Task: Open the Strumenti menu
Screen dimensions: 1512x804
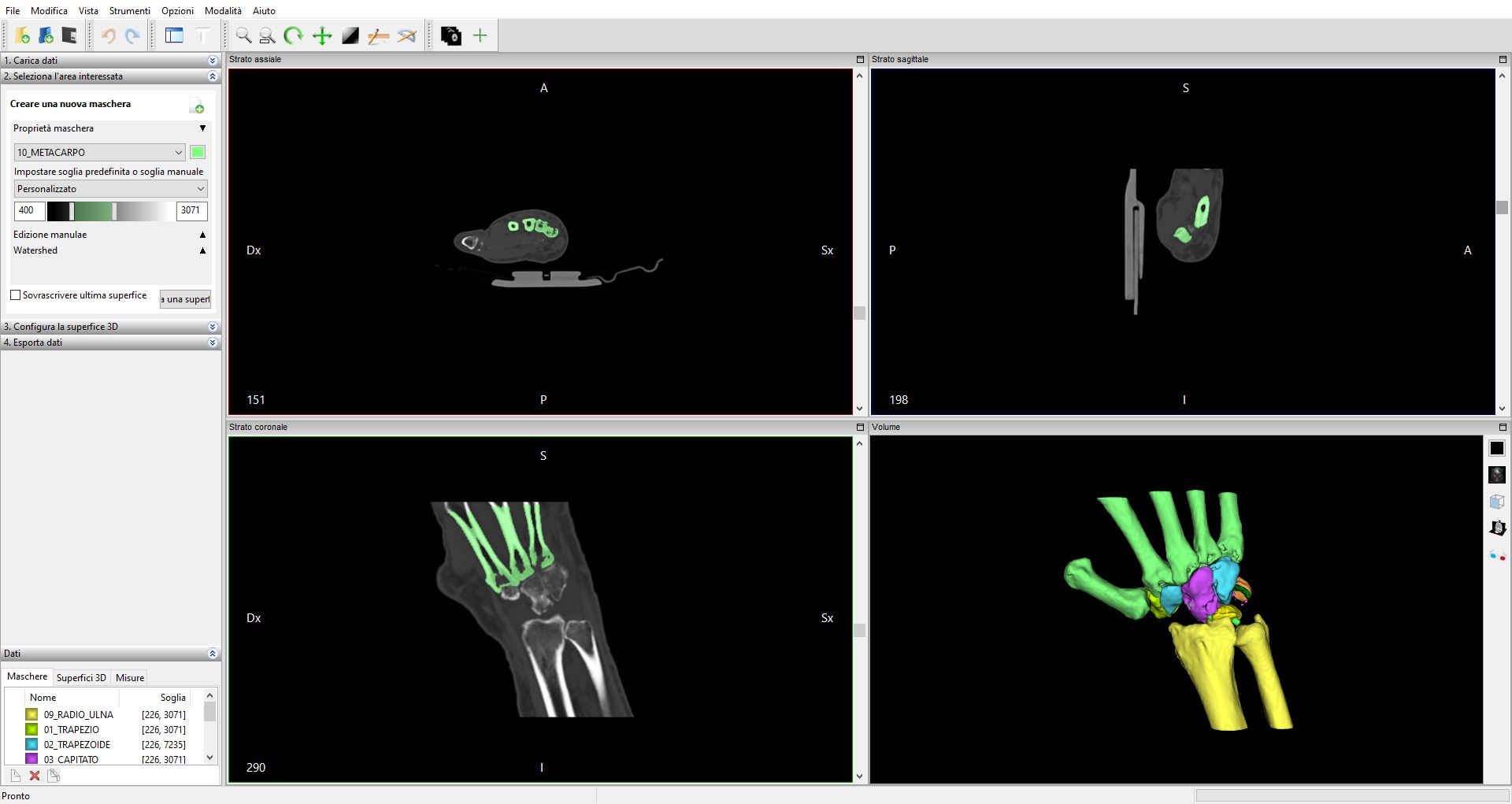Action: [130, 10]
